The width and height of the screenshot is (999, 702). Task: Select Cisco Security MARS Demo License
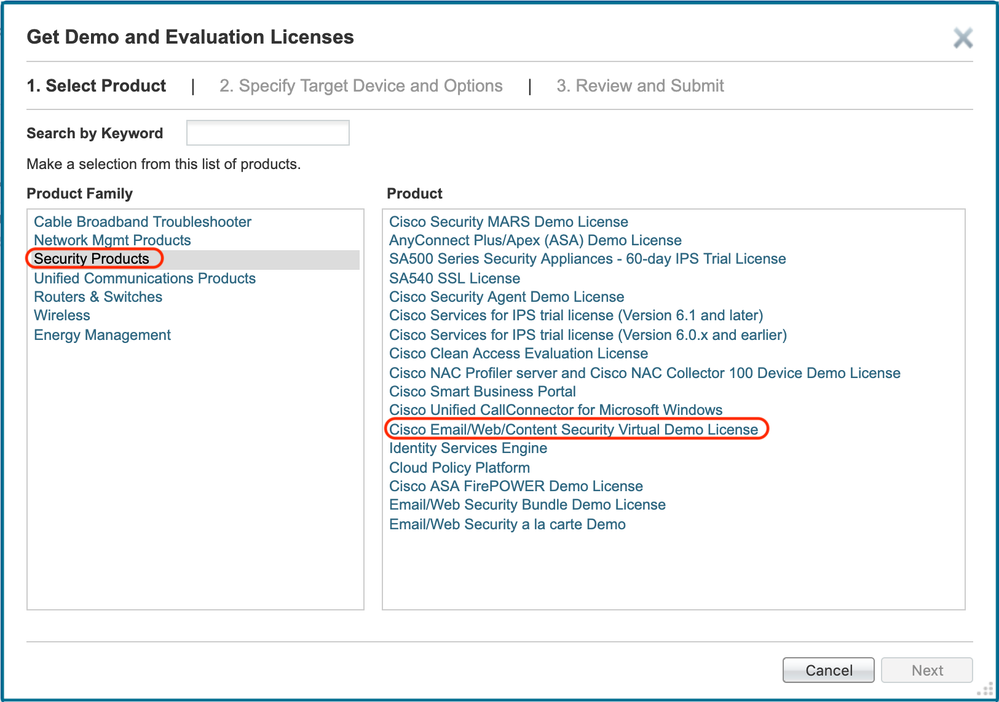point(508,222)
